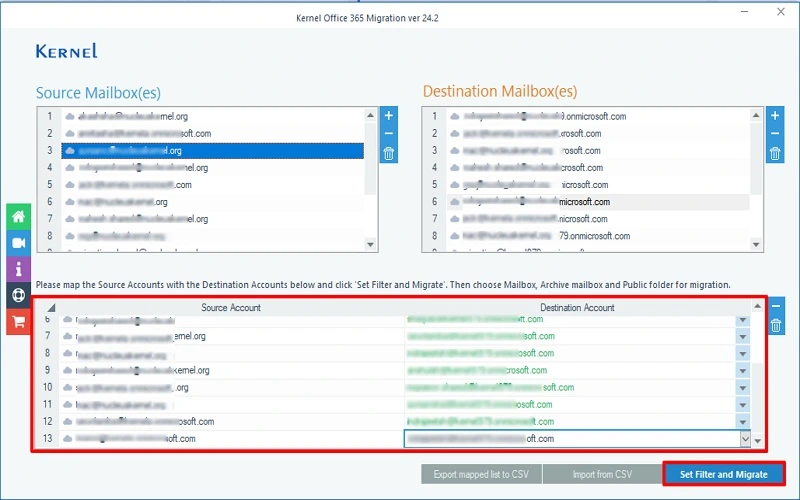Click the Kernel logo

(66, 51)
